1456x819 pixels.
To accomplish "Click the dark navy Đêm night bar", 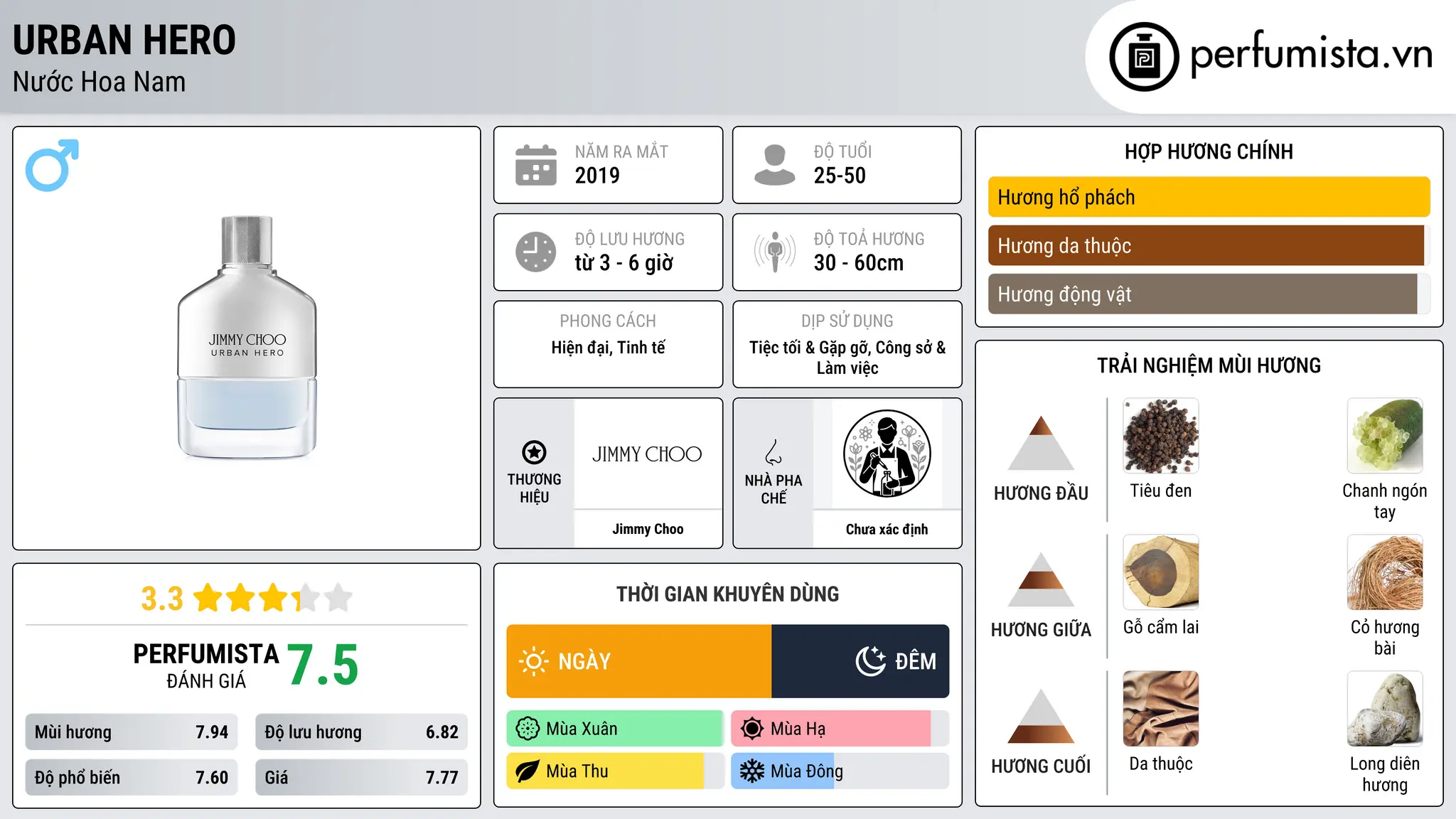I will tap(860, 661).
